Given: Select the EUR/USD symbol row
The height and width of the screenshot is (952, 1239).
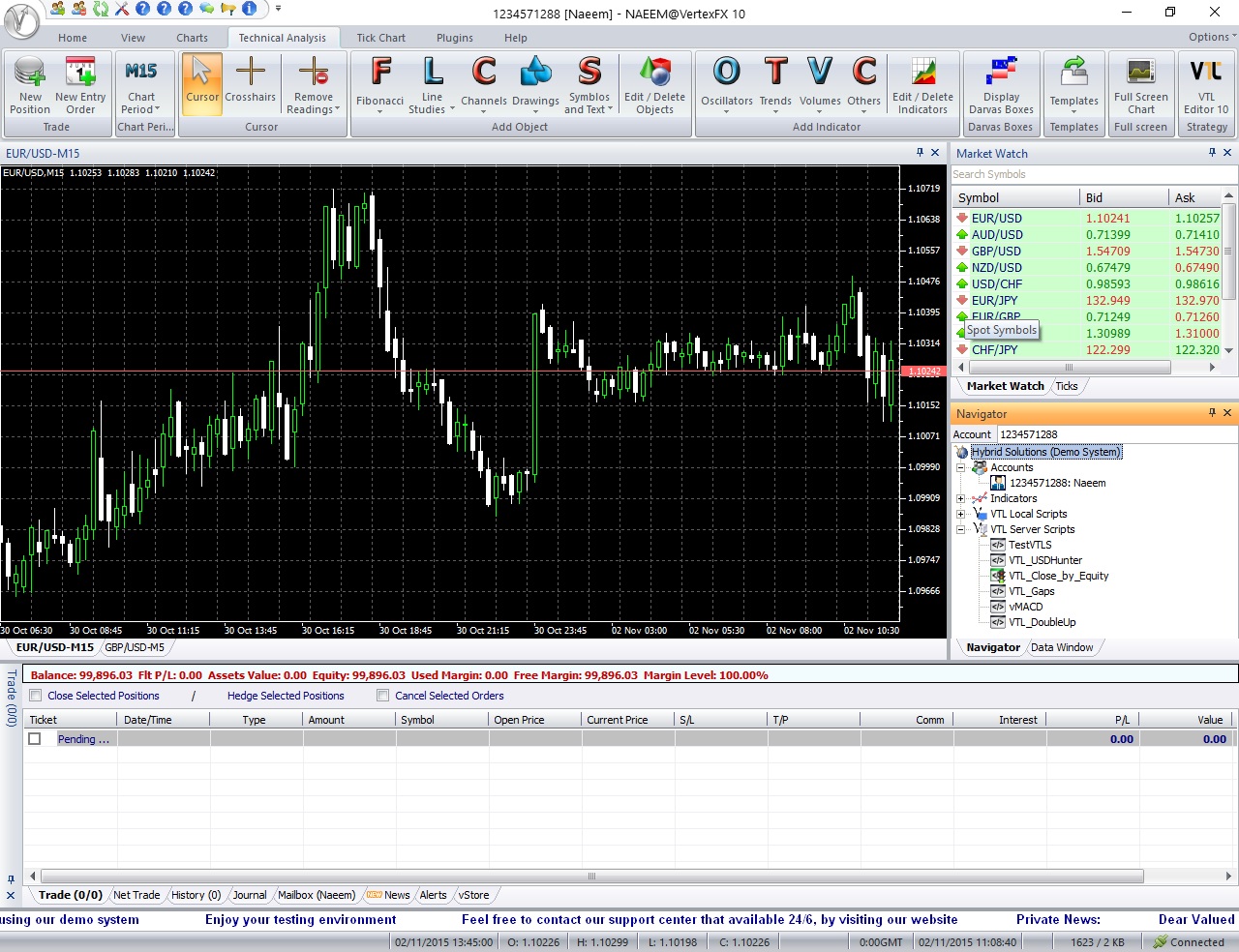Looking at the screenshot, I should pos(1088,219).
